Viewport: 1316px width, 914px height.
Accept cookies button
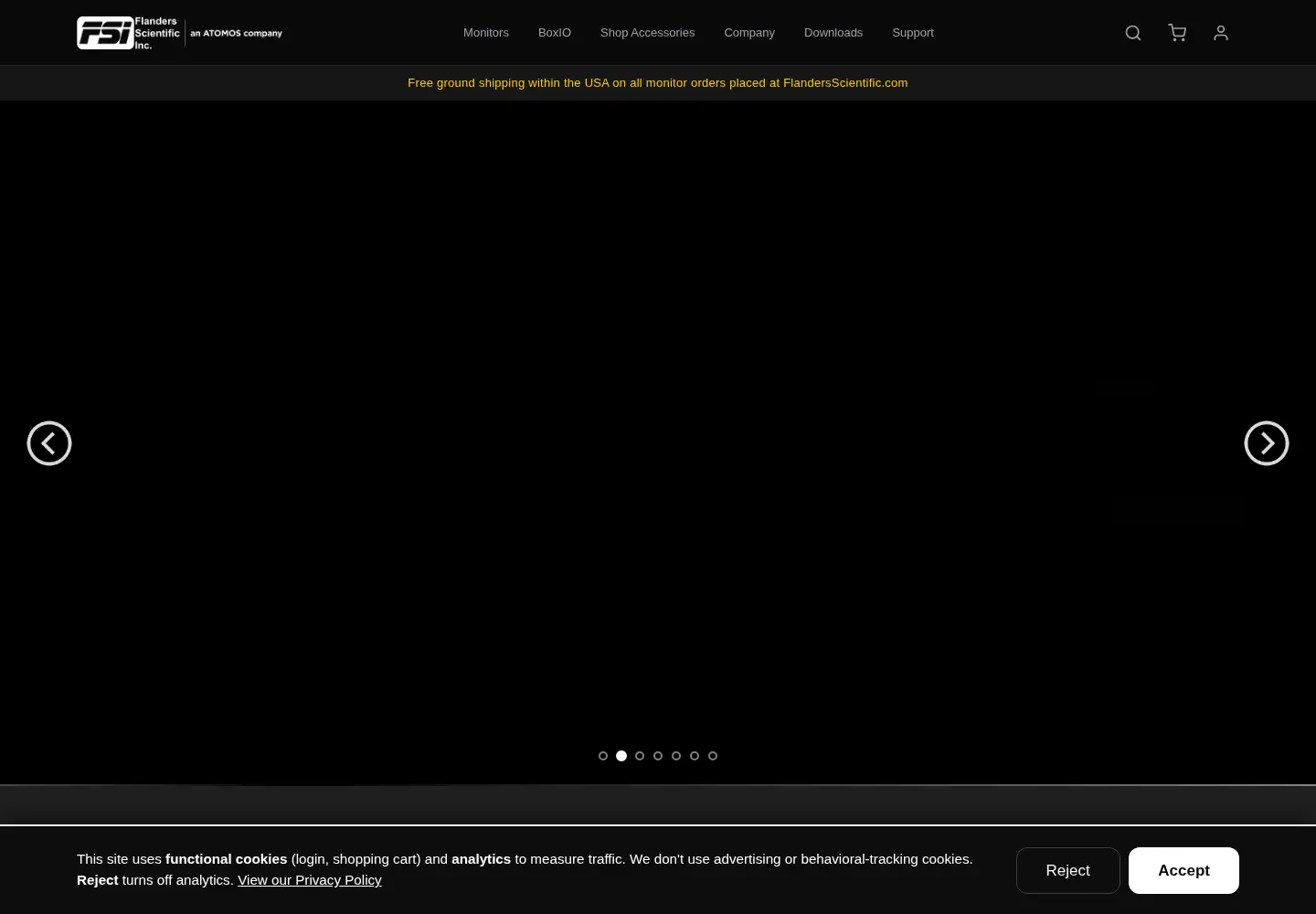(1183, 870)
